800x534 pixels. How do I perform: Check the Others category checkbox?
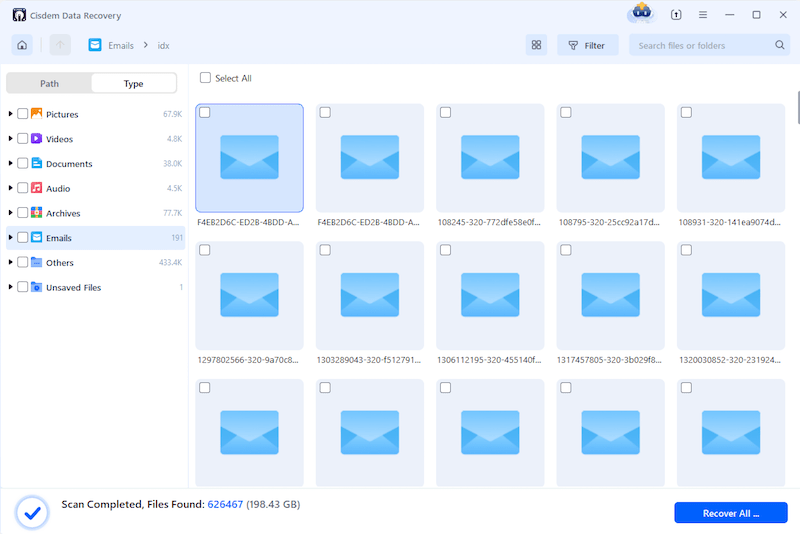click(x=22, y=262)
